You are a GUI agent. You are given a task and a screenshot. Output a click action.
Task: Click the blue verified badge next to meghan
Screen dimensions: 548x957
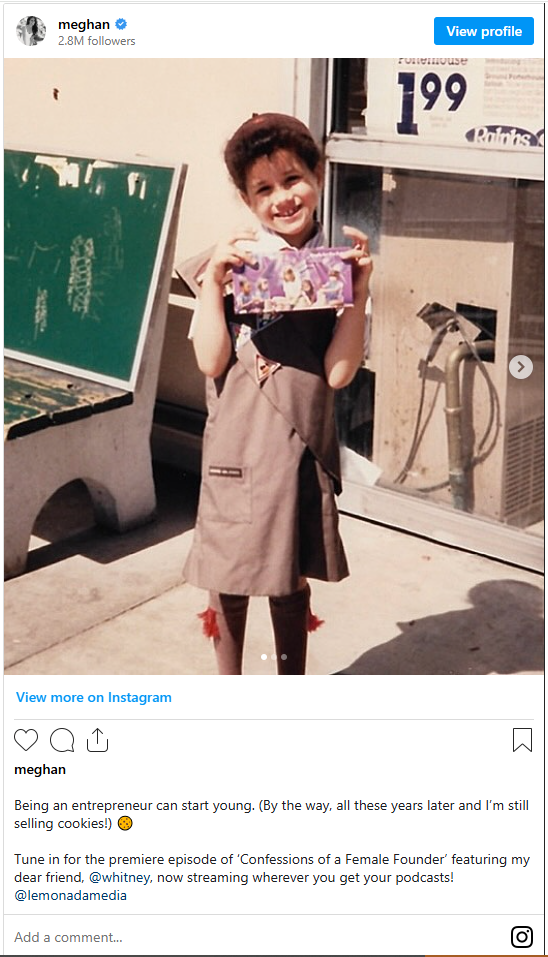click(x=121, y=24)
